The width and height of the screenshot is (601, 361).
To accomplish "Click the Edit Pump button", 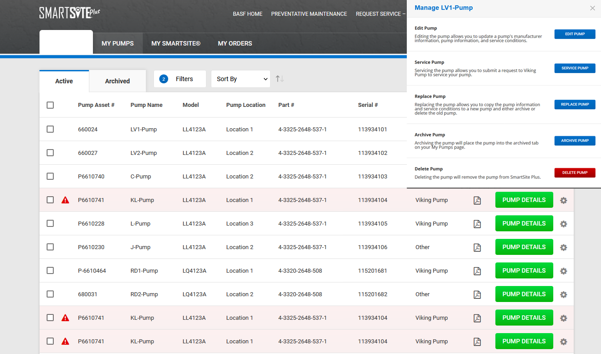I will [575, 34].
